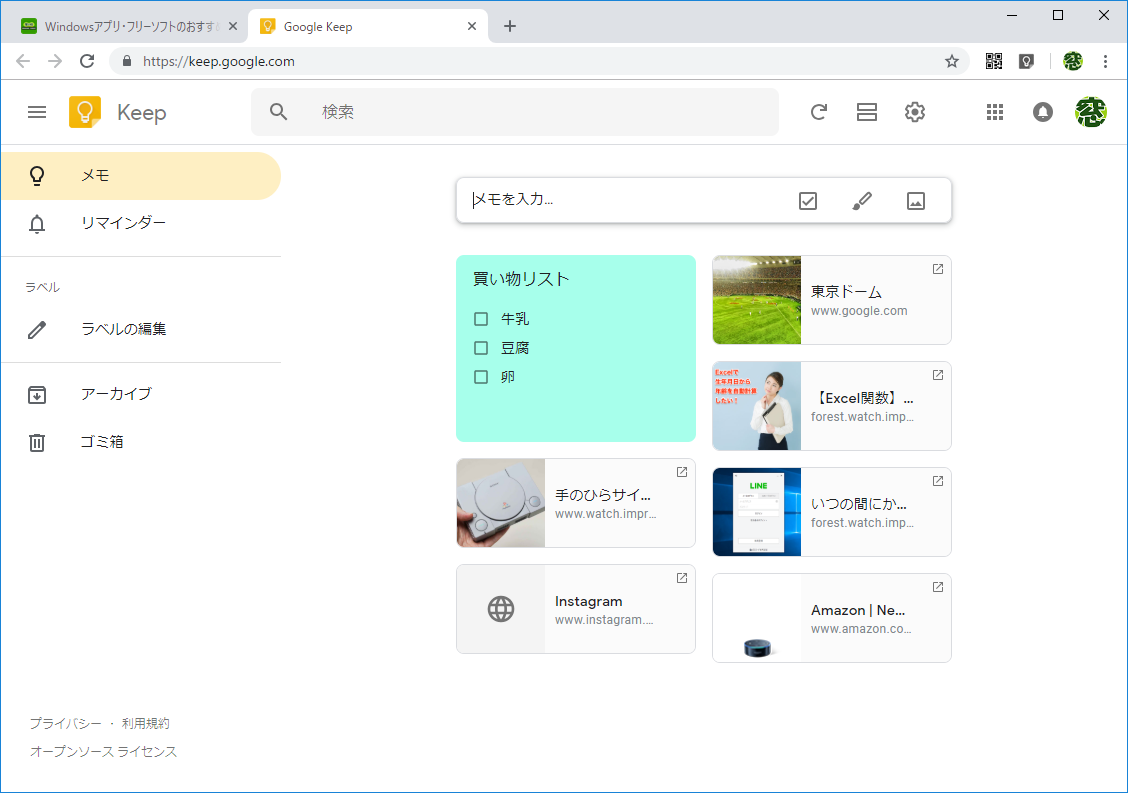Switch Keep to list view
1128x793 pixels.
tap(867, 112)
